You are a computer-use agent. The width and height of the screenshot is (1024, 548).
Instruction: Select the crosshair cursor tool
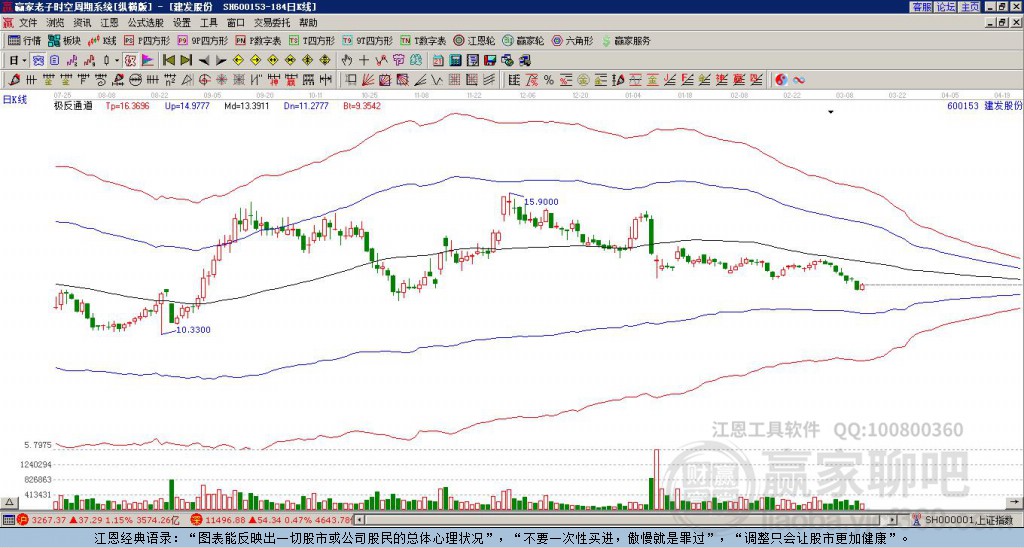point(364,60)
